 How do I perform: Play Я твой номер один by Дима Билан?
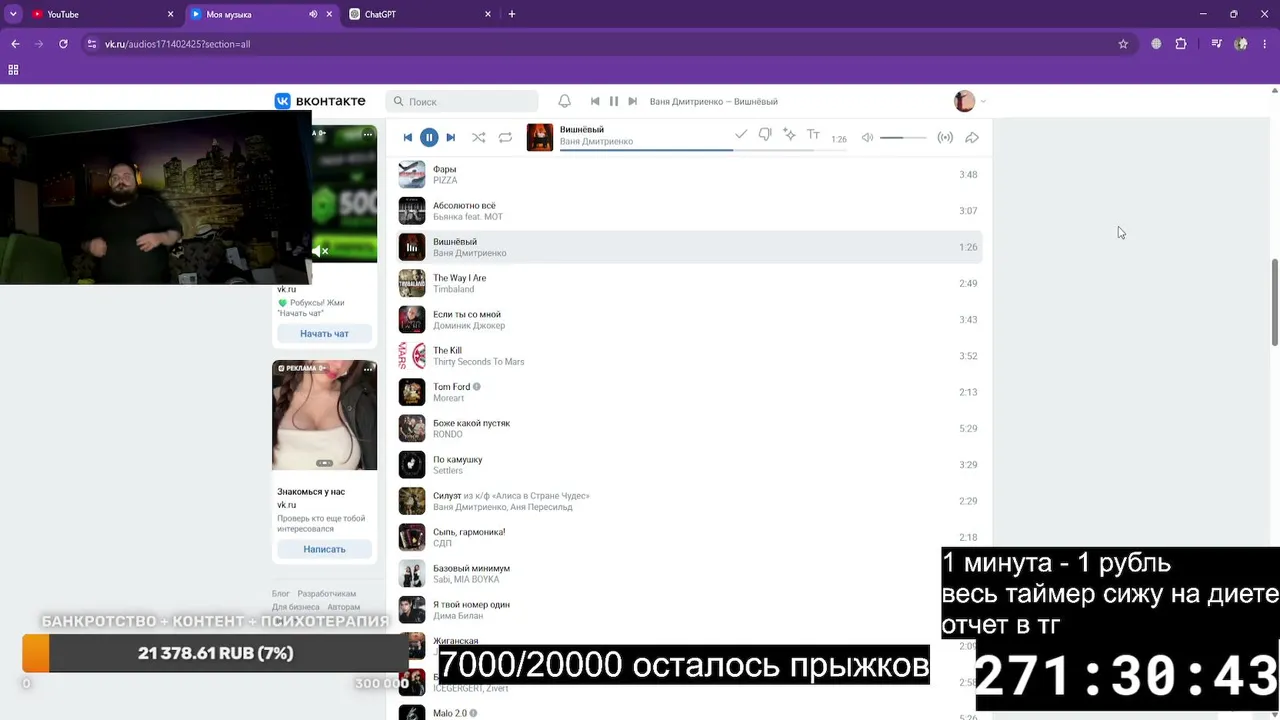coord(688,610)
